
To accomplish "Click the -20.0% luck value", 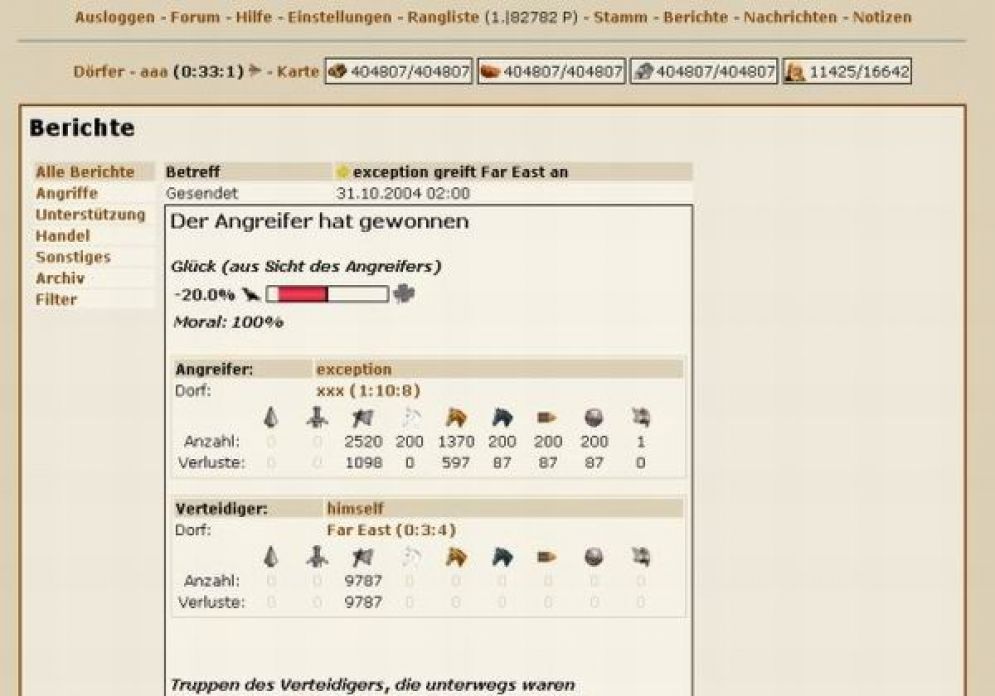I will point(204,294).
